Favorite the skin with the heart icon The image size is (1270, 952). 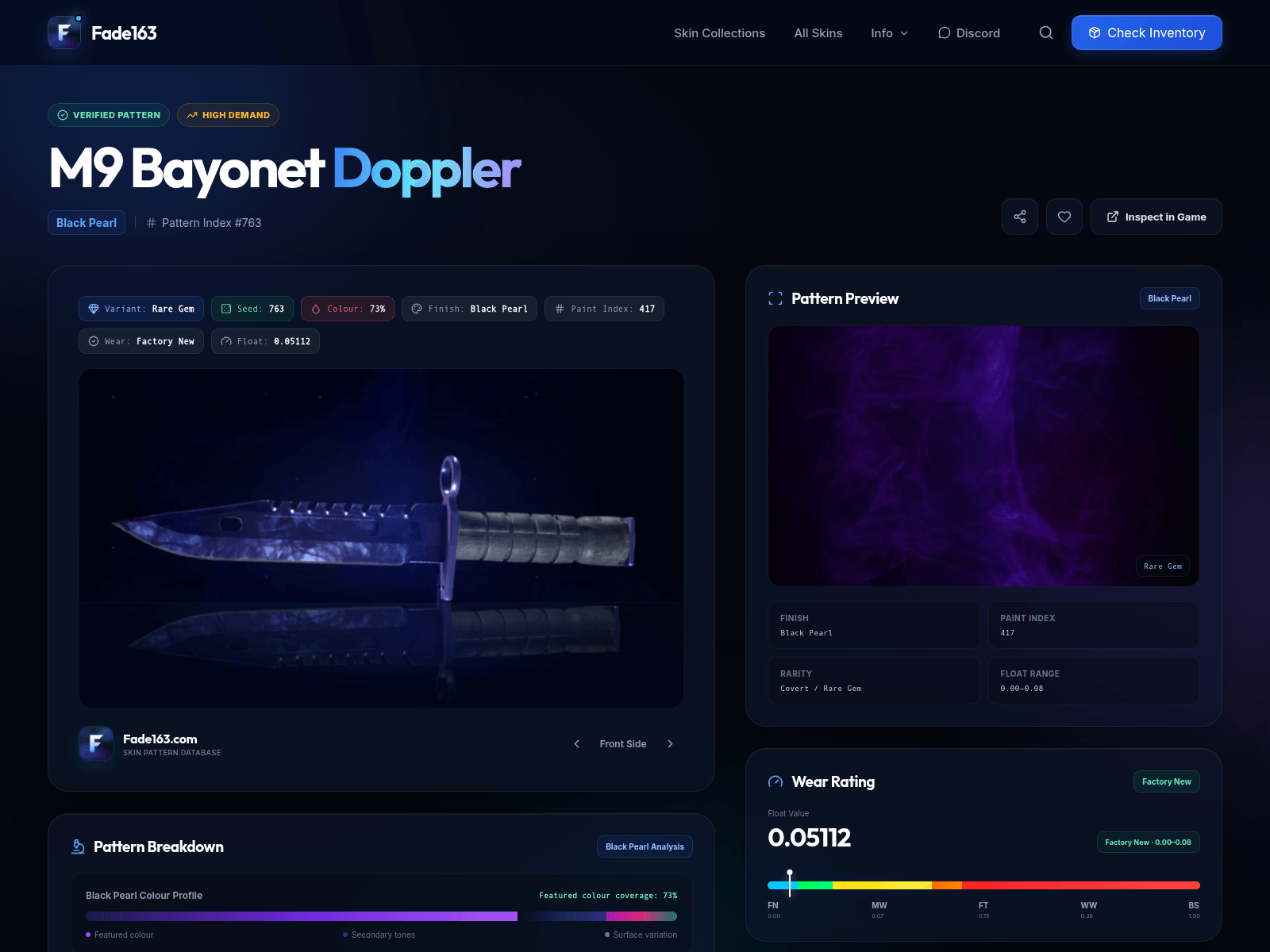pos(1064,217)
